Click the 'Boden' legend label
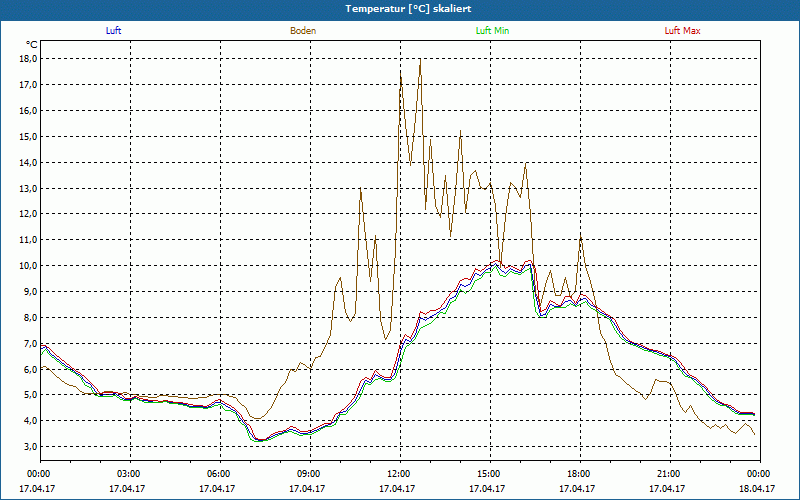The height and width of the screenshot is (500, 800). click(303, 31)
